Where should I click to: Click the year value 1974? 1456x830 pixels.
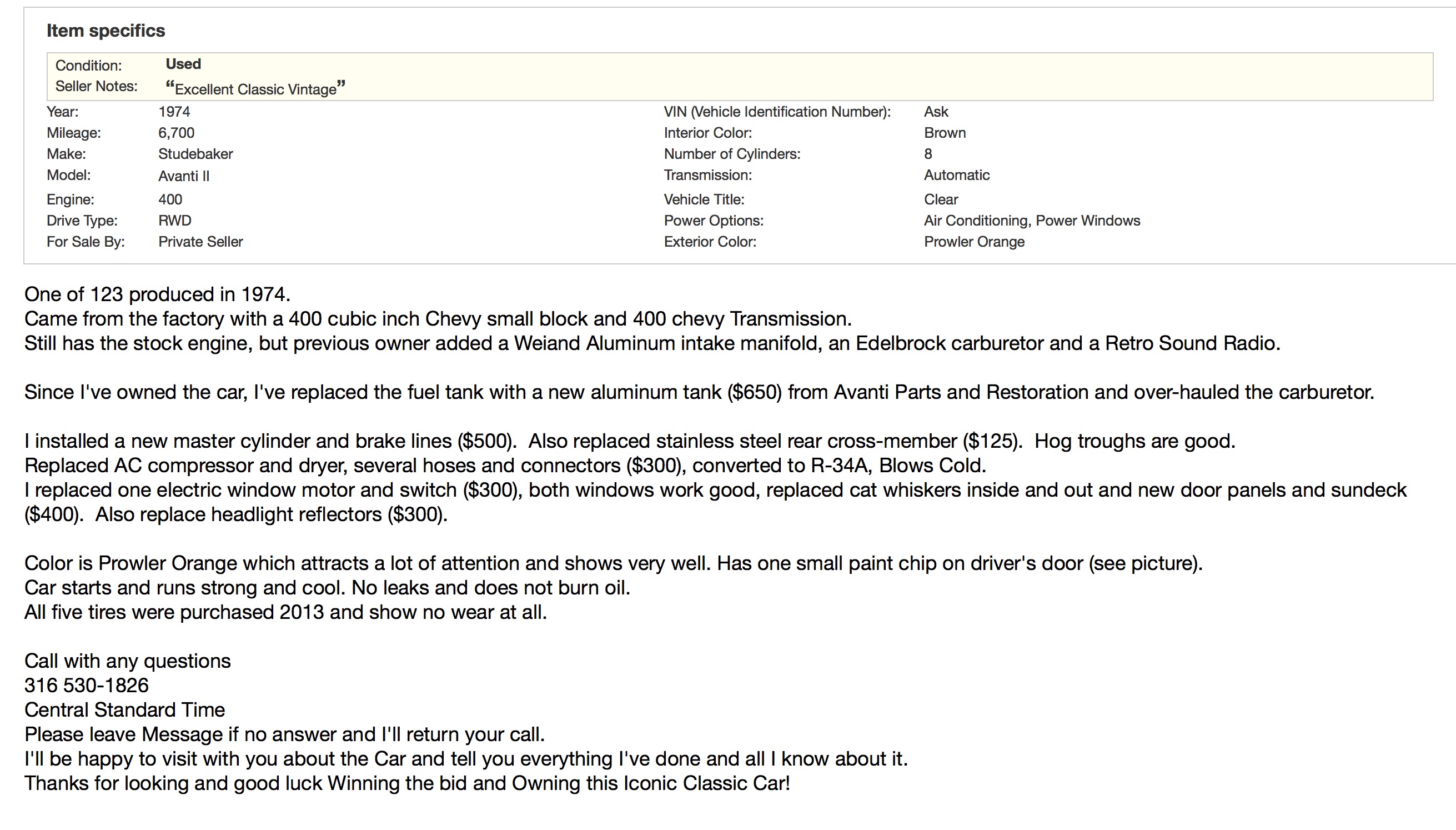click(x=174, y=112)
